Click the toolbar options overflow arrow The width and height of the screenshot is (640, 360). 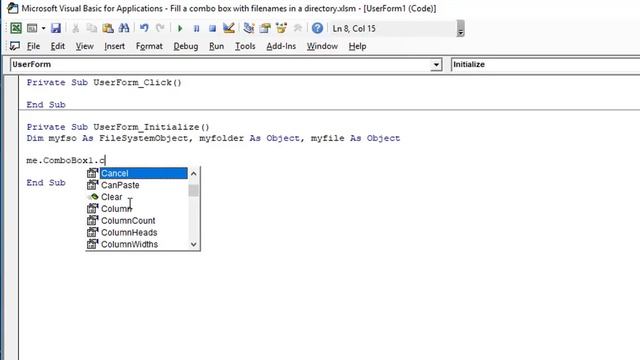point(460,29)
